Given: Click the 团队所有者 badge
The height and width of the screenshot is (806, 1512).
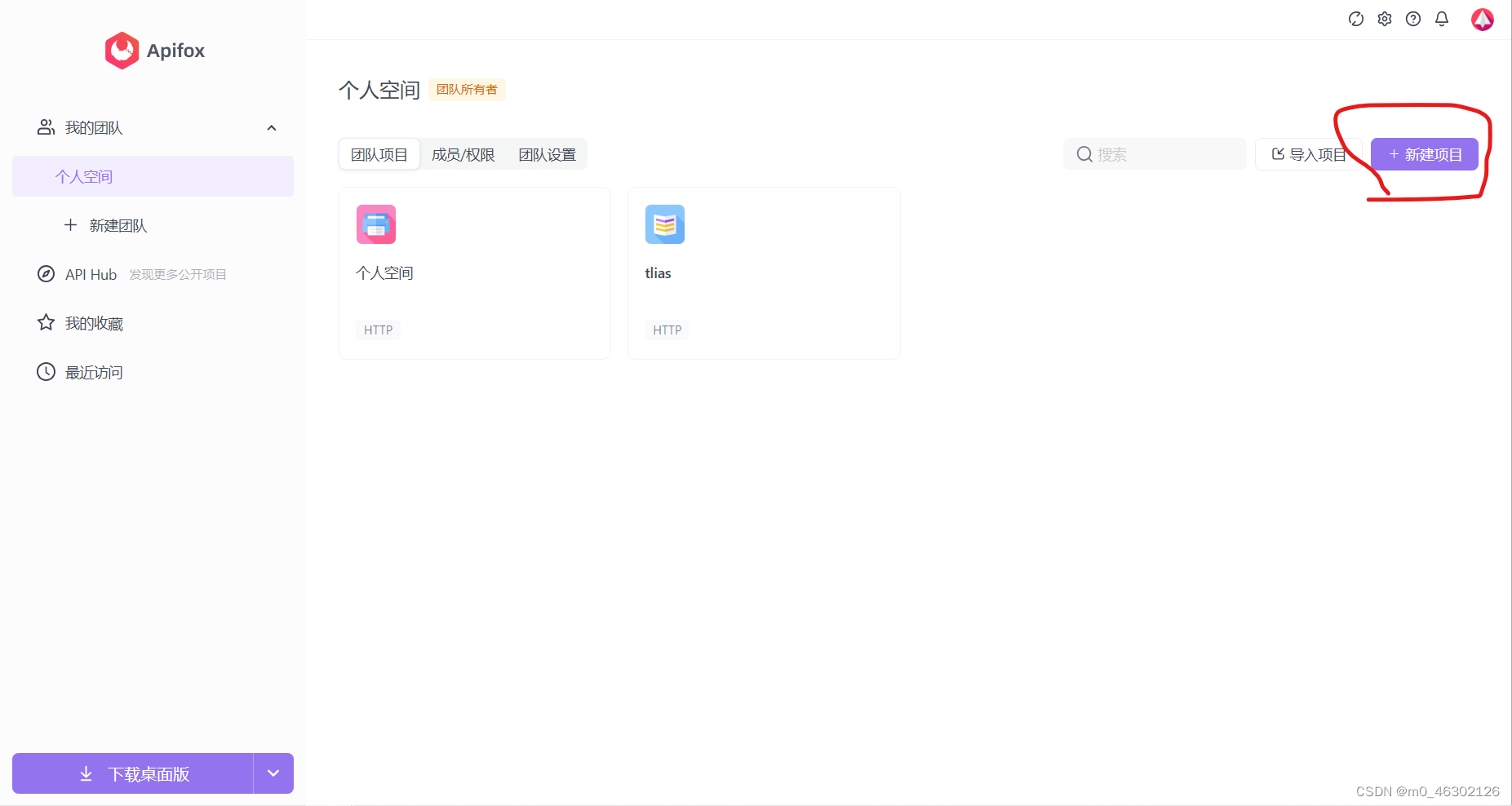Looking at the screenshot, I should click(x=467, y=90).
